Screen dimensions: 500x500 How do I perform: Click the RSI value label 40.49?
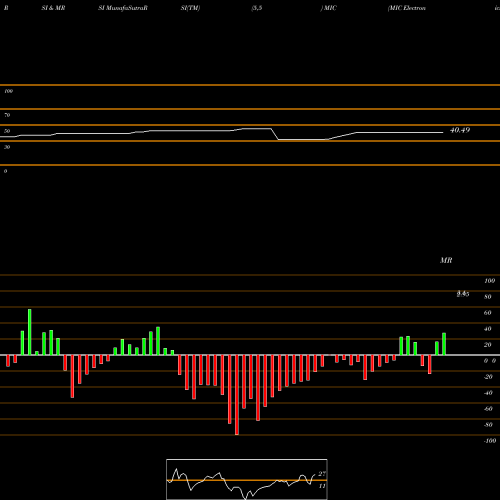tap(460, 130)
